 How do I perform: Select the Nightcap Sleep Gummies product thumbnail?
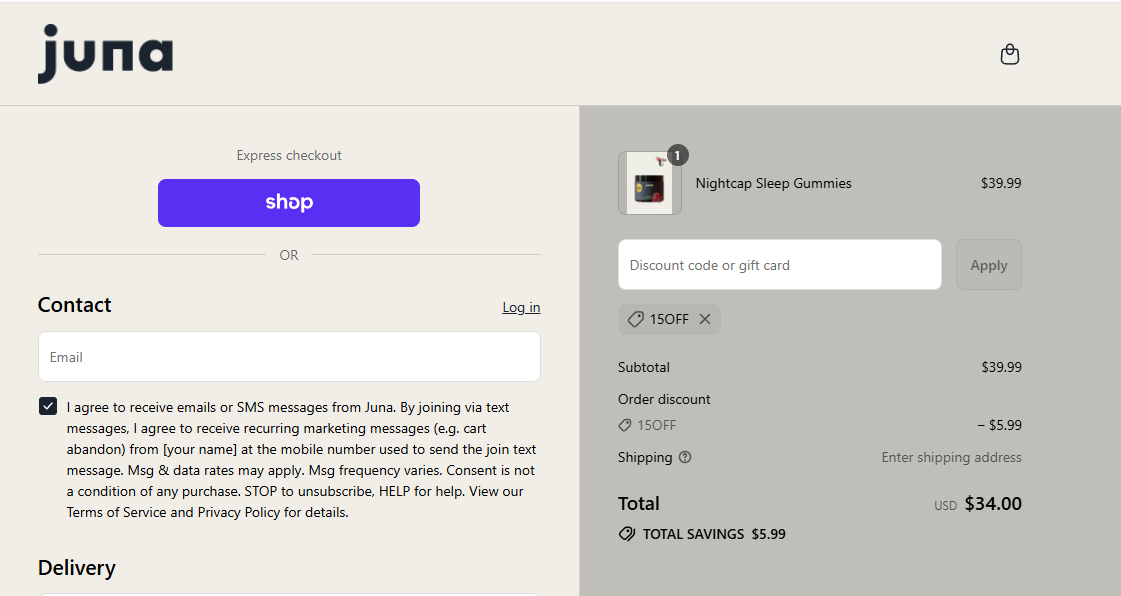coord(649,184)
